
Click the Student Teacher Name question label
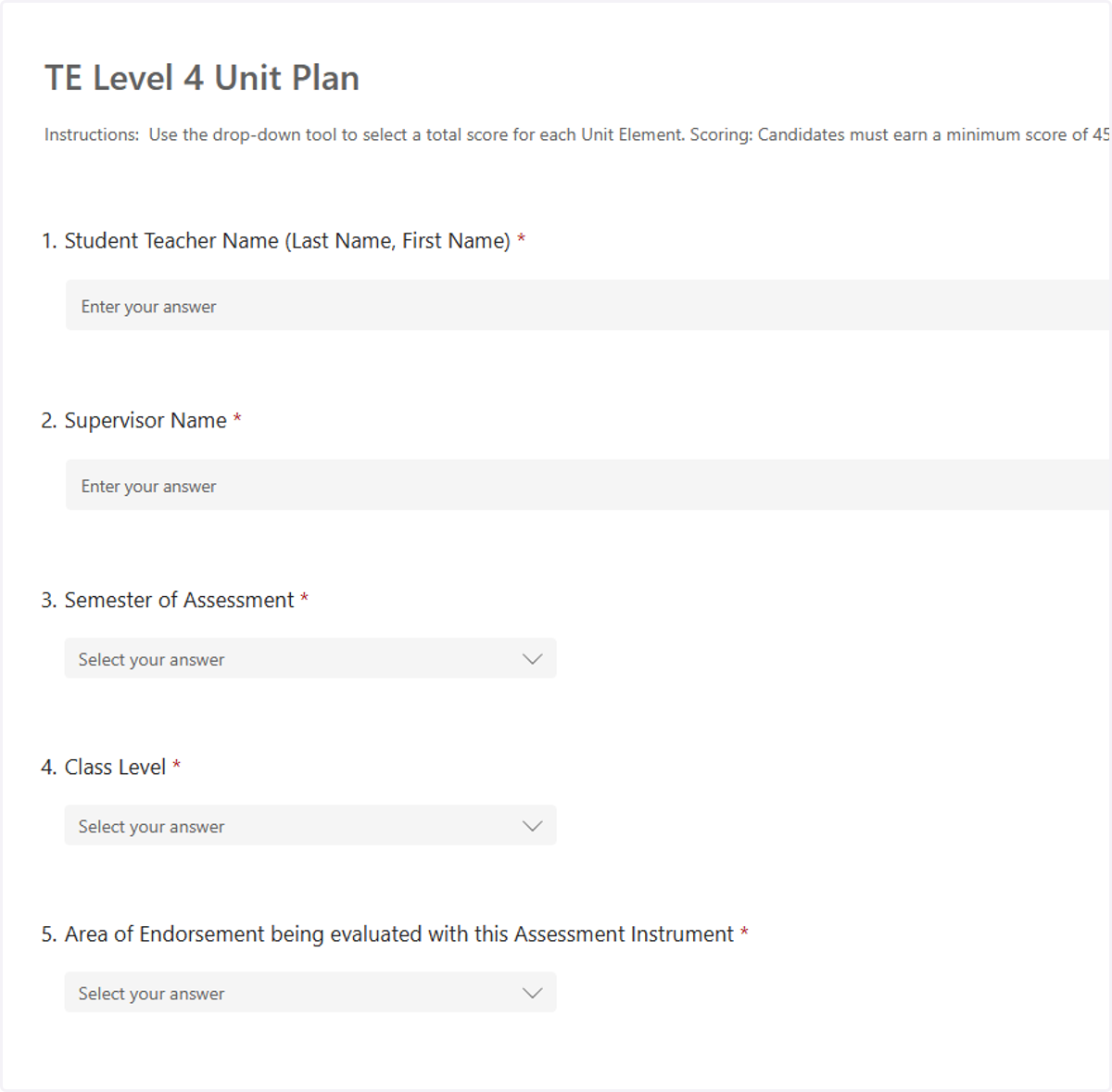[287, 241]
